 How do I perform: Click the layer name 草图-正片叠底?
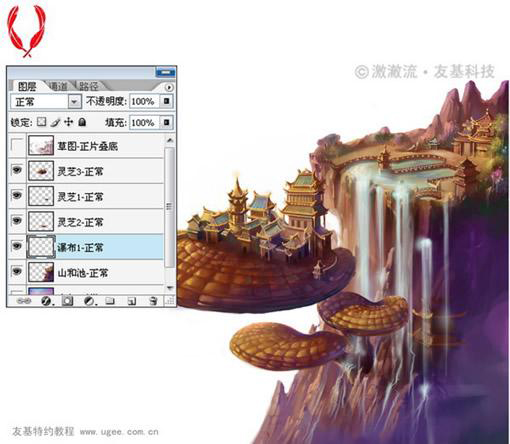tap(87, 146)
